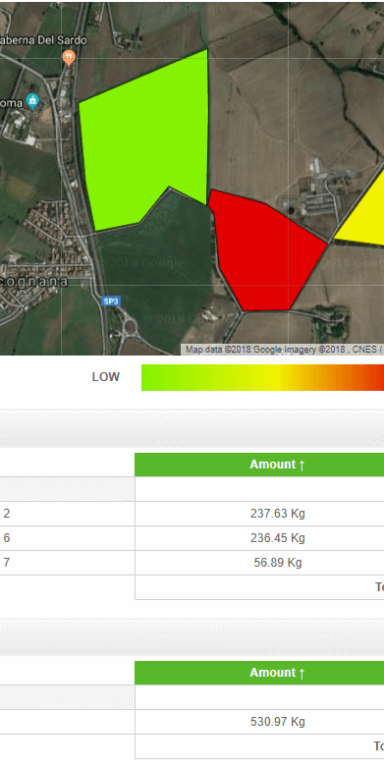
Task: Click the sort arrow in upper Amount header
Action: point(302,465)
